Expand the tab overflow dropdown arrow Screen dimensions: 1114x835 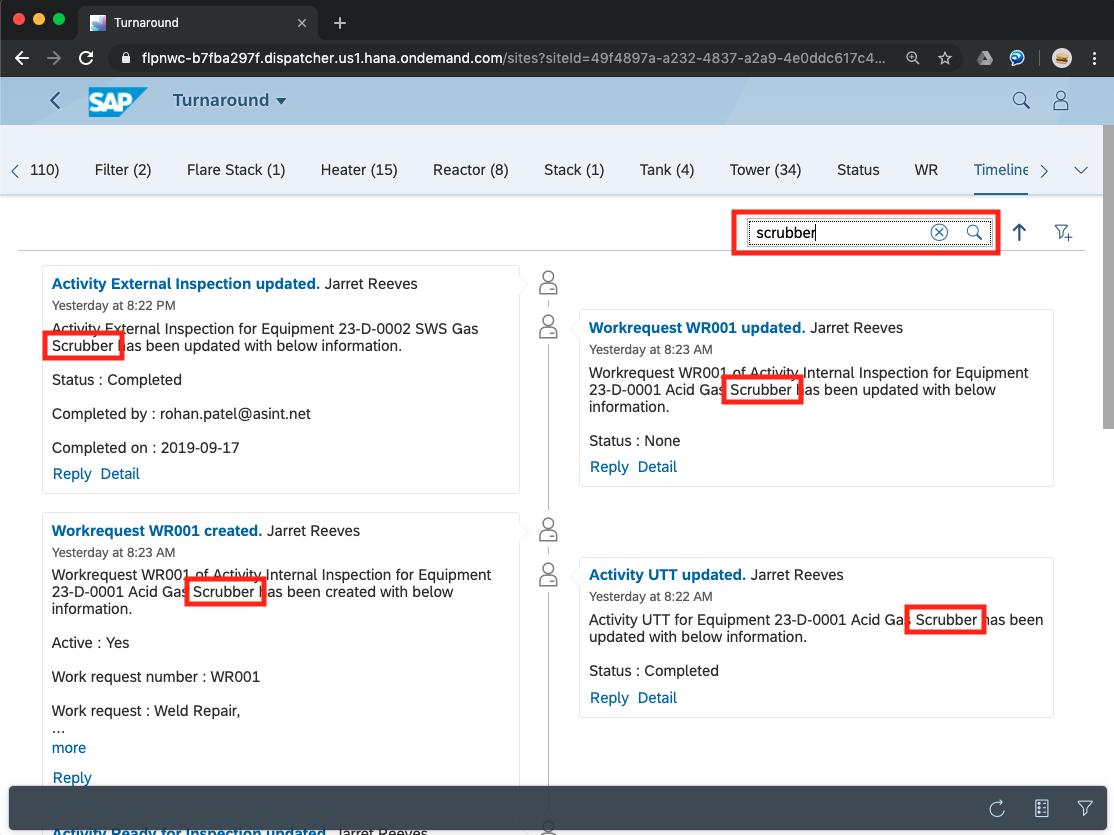tap(1081, 171)
